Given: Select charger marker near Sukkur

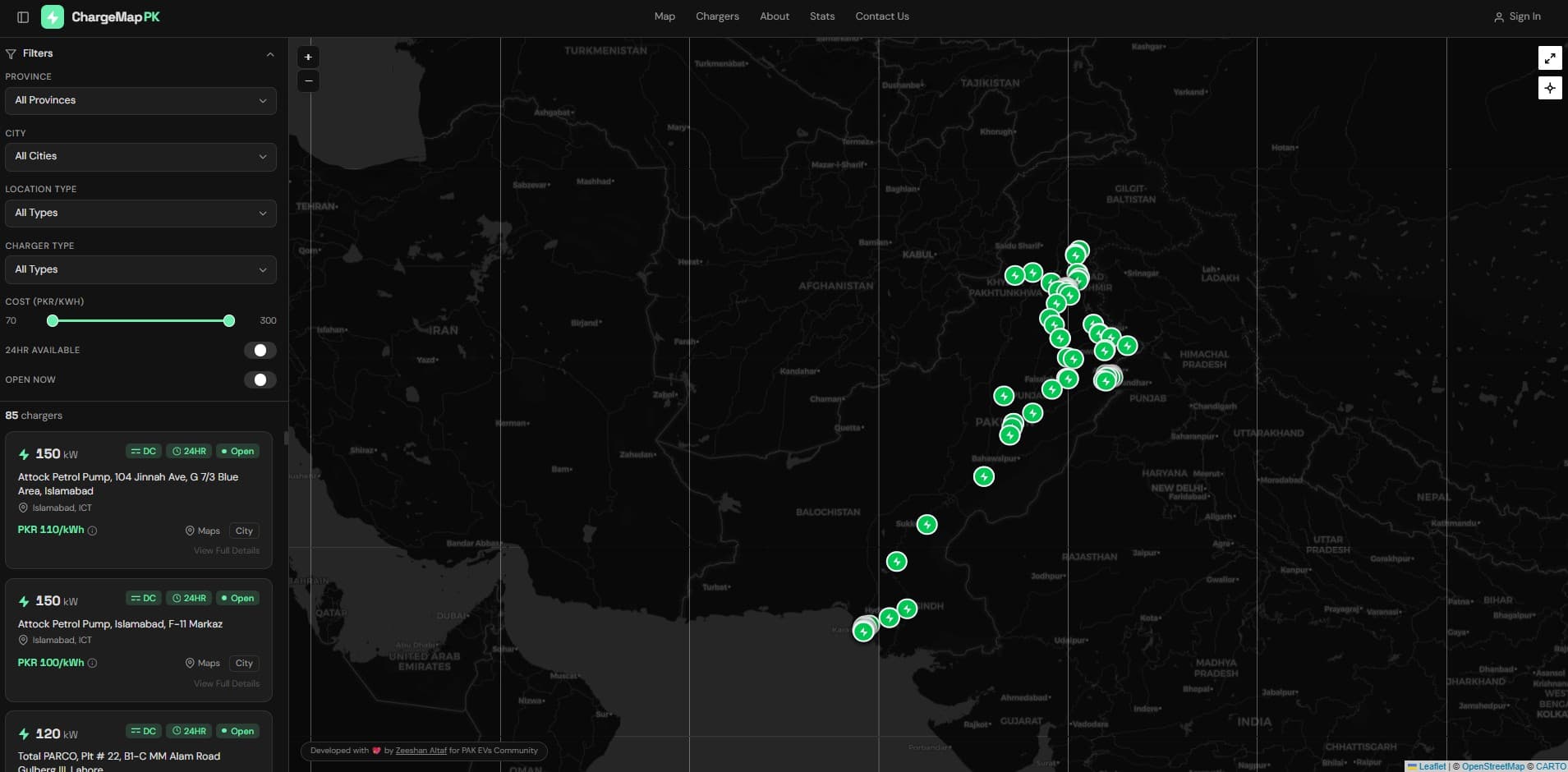Looking at the screenshot, I should pos(927,524).
